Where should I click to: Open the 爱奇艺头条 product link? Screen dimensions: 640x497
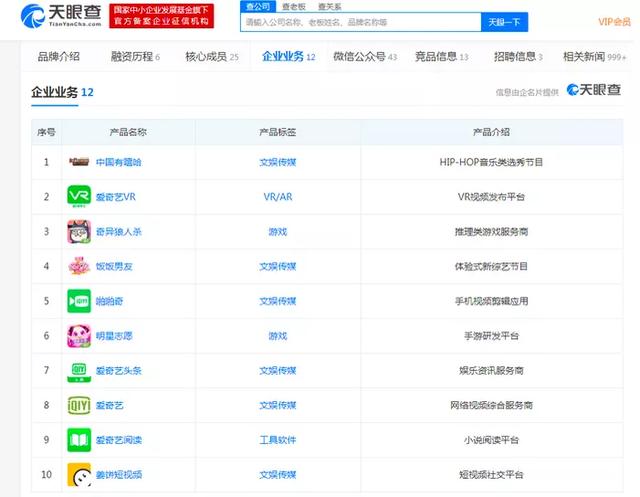click(118, 371)
